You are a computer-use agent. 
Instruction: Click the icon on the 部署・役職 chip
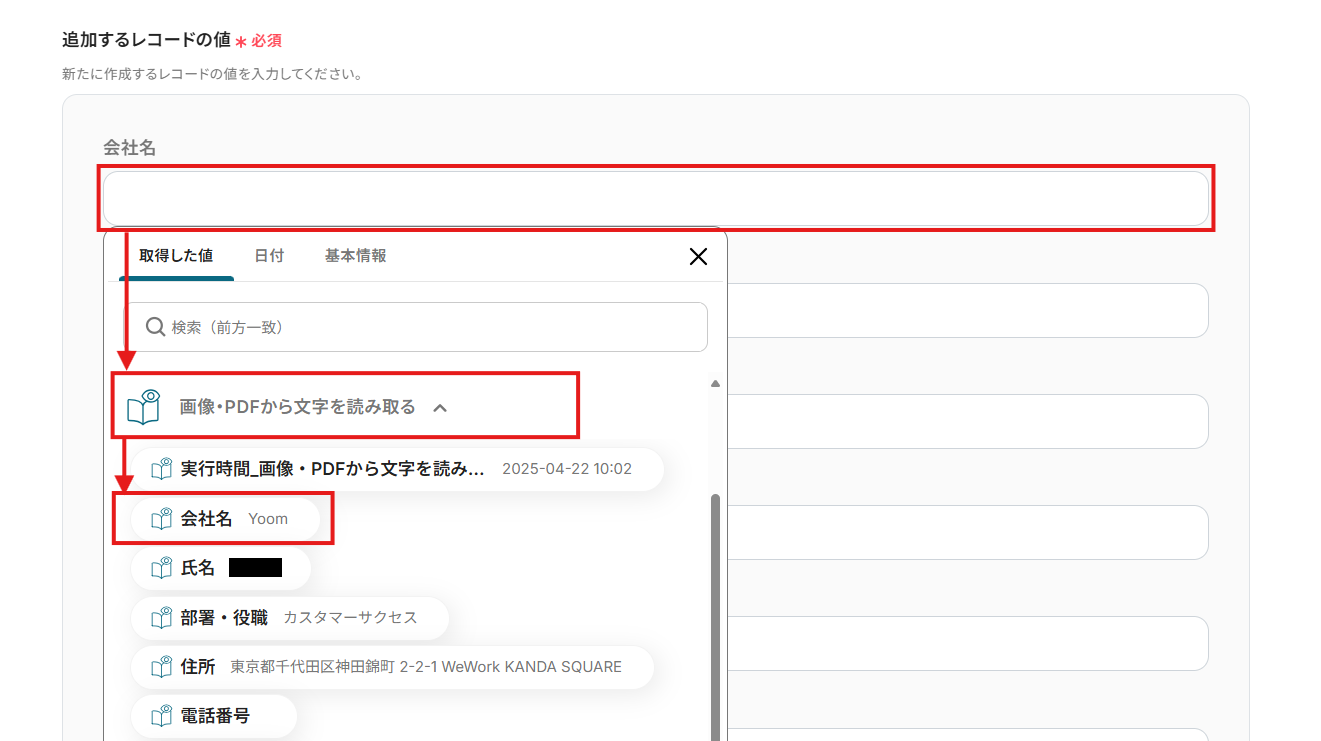[x=161, y=618]
